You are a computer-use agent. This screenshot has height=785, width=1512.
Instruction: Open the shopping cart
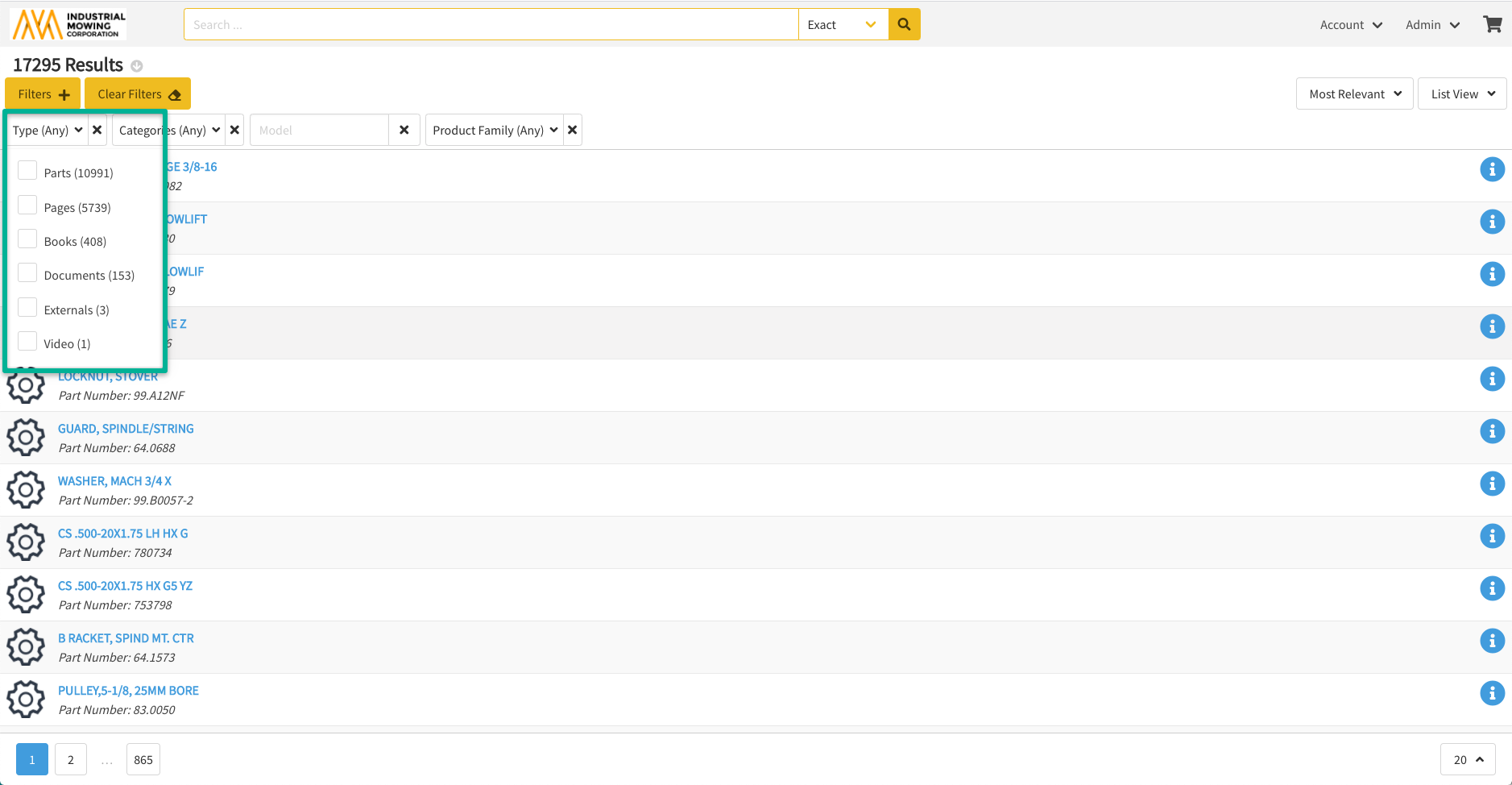[1492, 25]
